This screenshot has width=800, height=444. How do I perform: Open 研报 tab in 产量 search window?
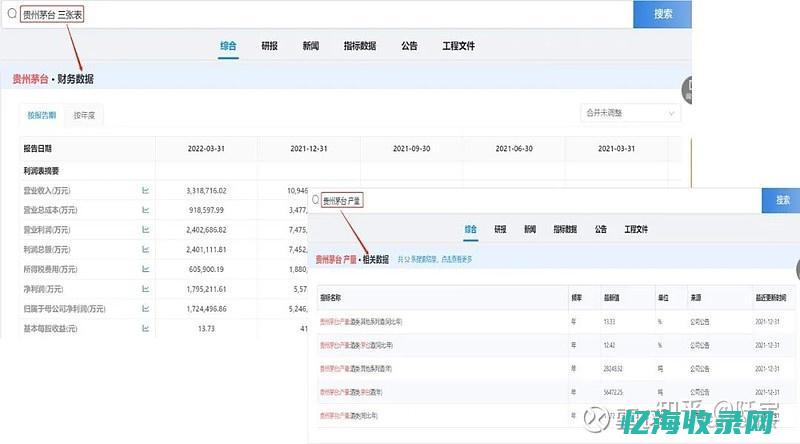pyautogui.click(x=501, y=229)
